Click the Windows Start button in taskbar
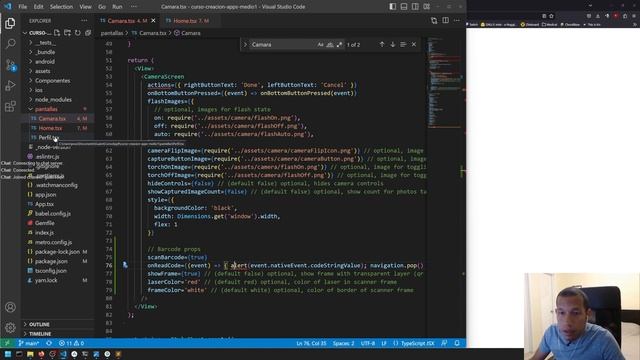 pyautogui.click(x=8, y=354)
